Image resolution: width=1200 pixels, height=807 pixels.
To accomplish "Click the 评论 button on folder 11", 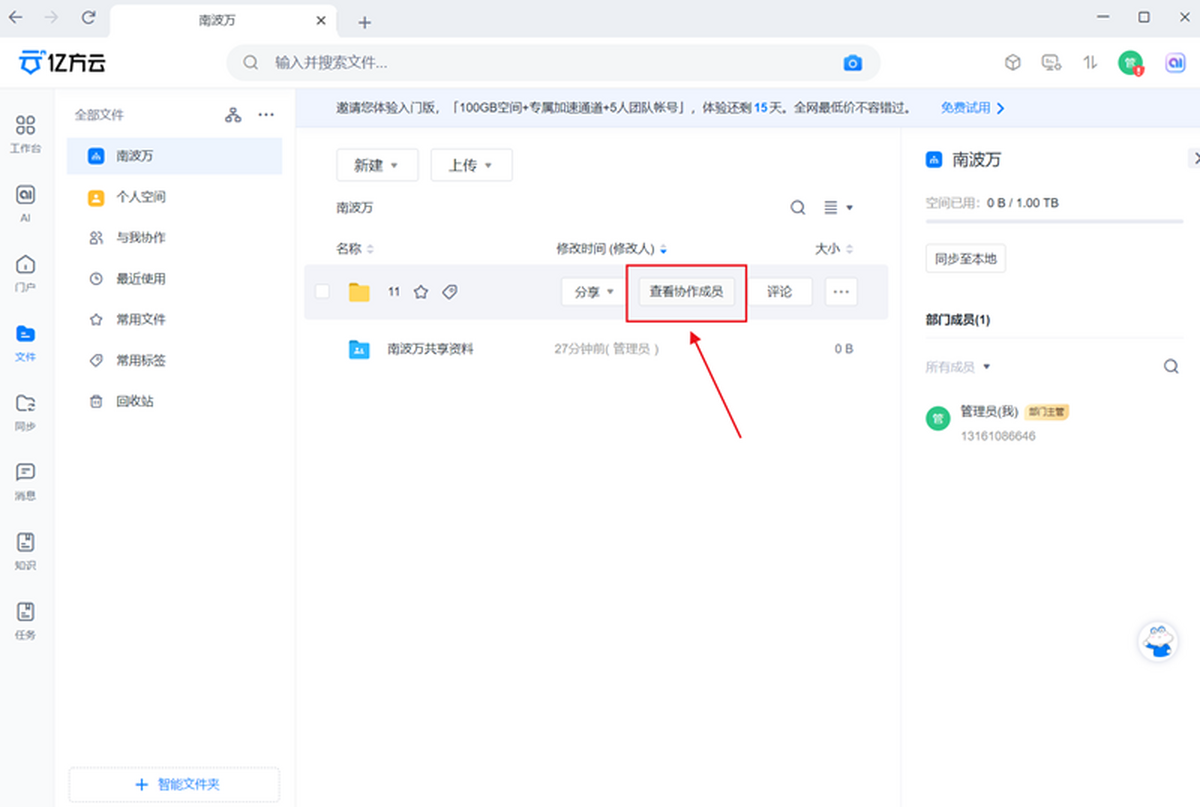I will pyautogui.click(x=779, y=292).
